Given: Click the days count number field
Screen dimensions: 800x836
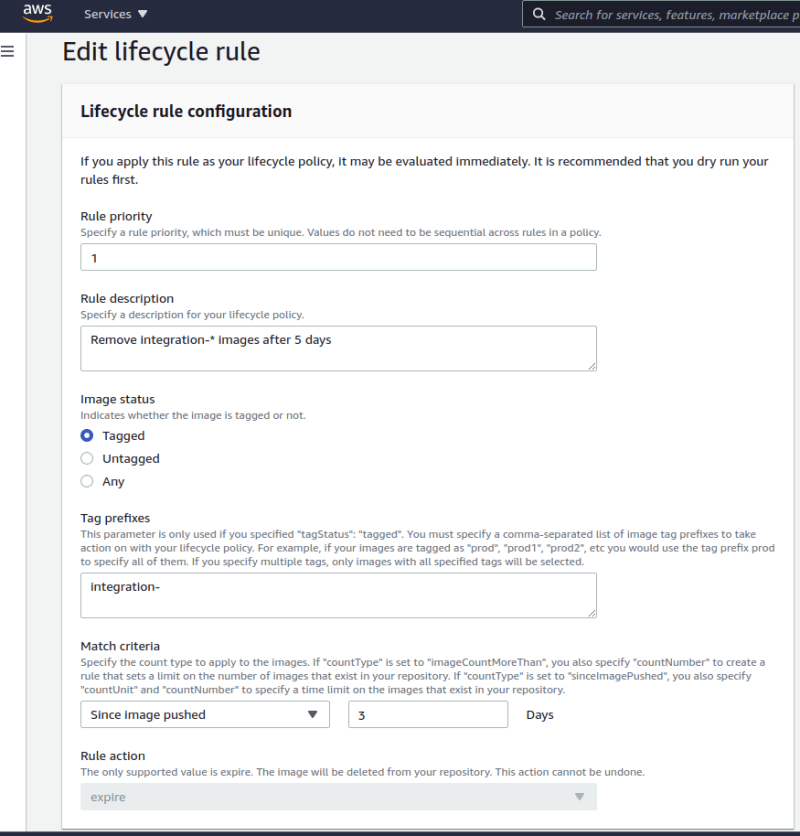Looking at the screenshot, I should click(x=428, y=714).
